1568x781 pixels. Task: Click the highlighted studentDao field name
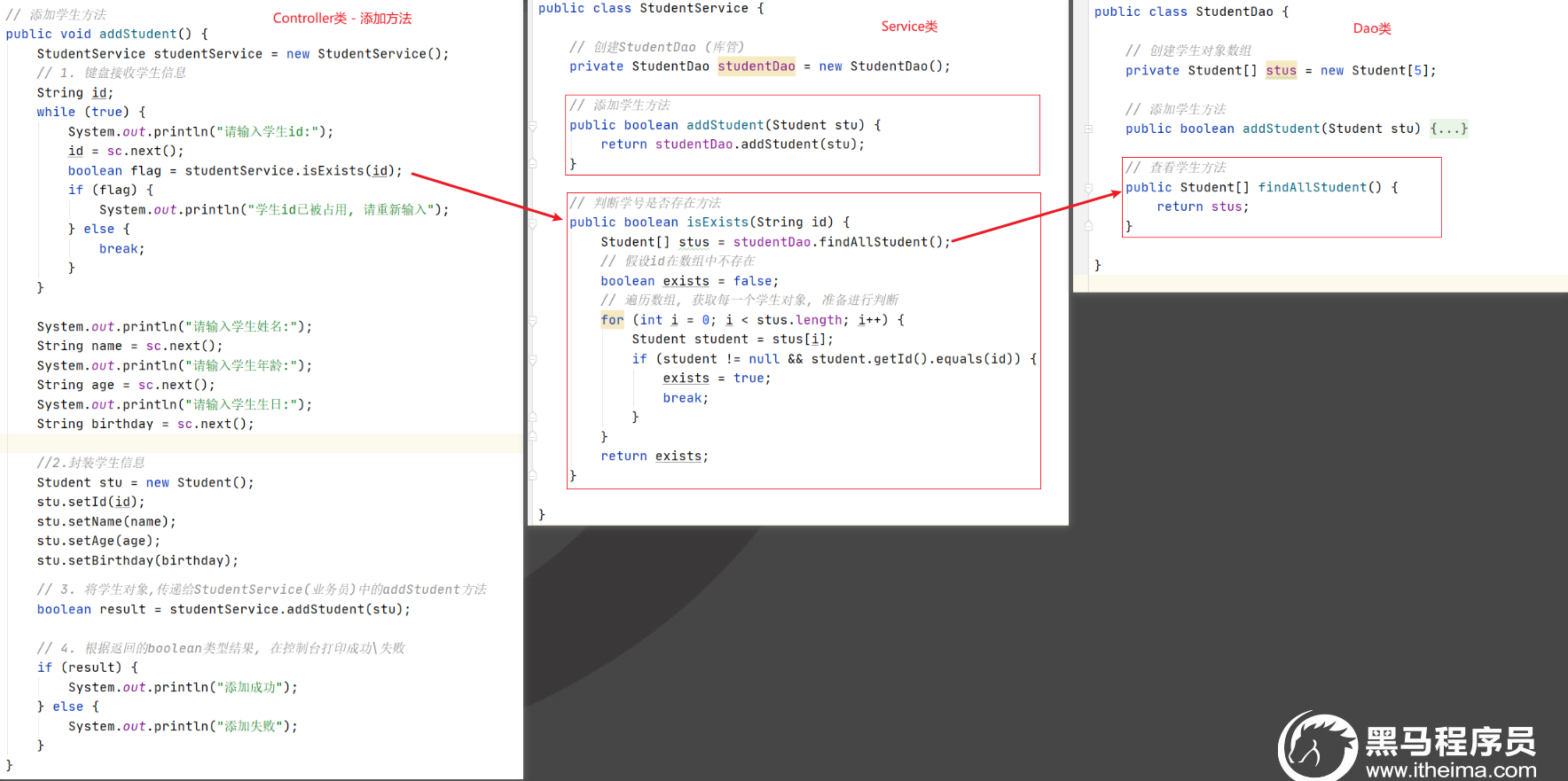coord(757,66)
